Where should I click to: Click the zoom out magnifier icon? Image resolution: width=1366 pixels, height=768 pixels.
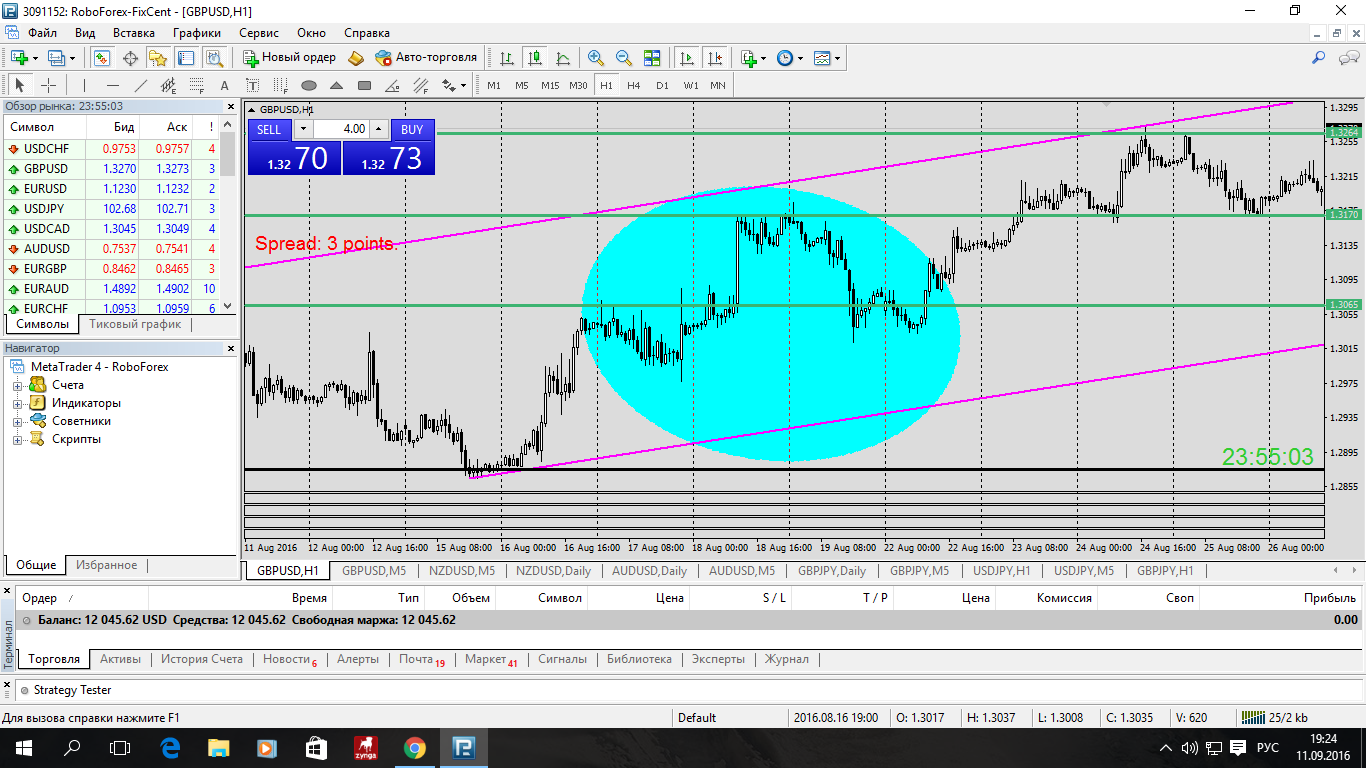point(624,58)
